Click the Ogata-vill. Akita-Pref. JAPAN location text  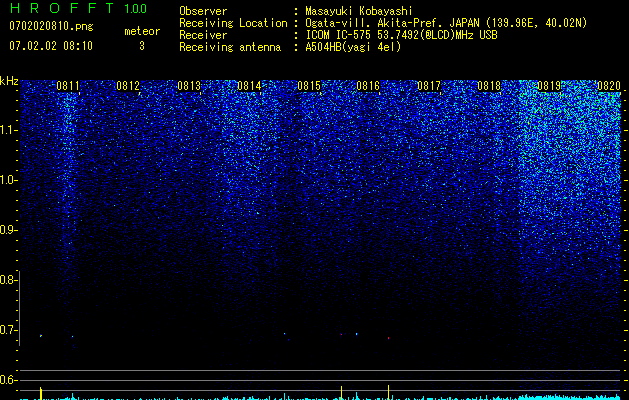pyautogui.click(x=446, y=23)
